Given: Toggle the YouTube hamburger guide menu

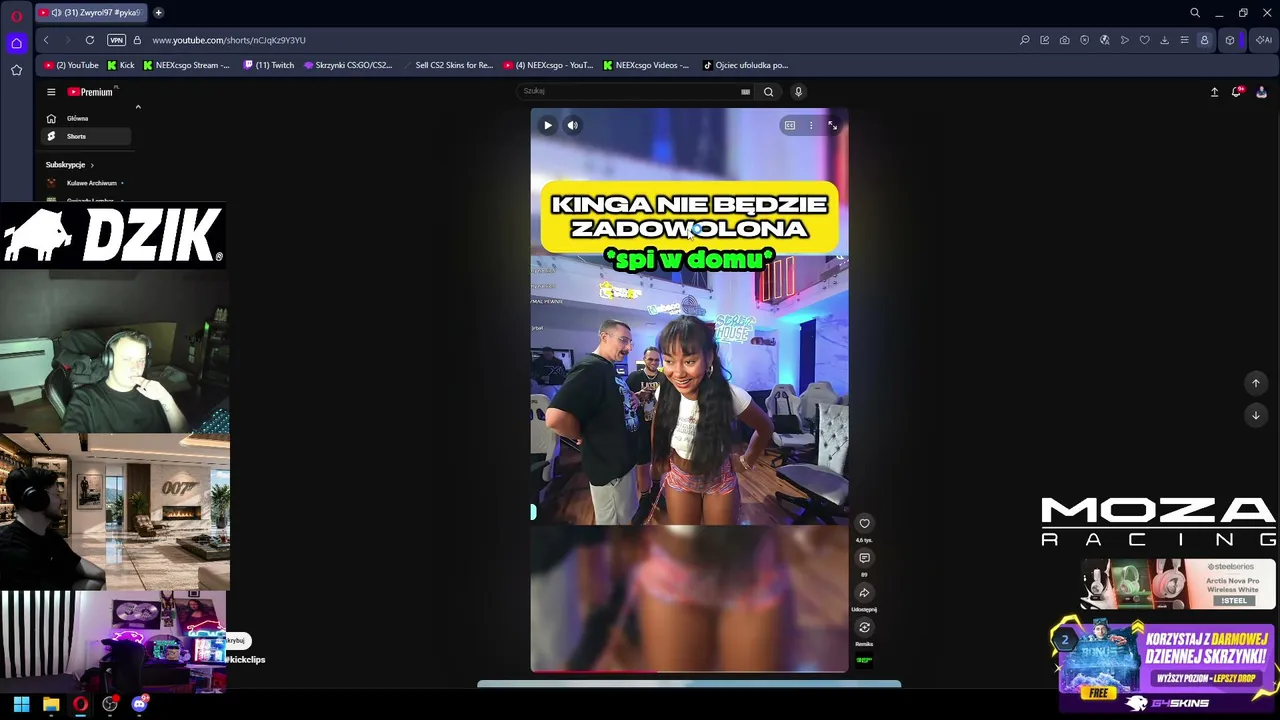Looking at the screenshot, I should [x=51, y=92].
